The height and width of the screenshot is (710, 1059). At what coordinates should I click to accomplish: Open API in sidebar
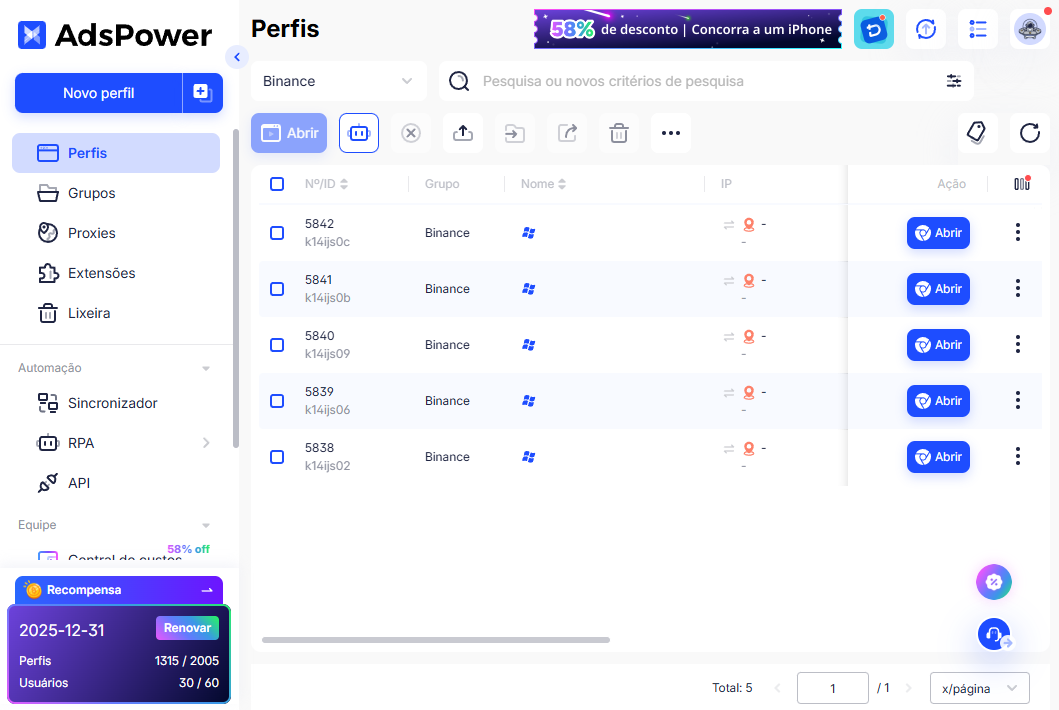pos(116,483)
